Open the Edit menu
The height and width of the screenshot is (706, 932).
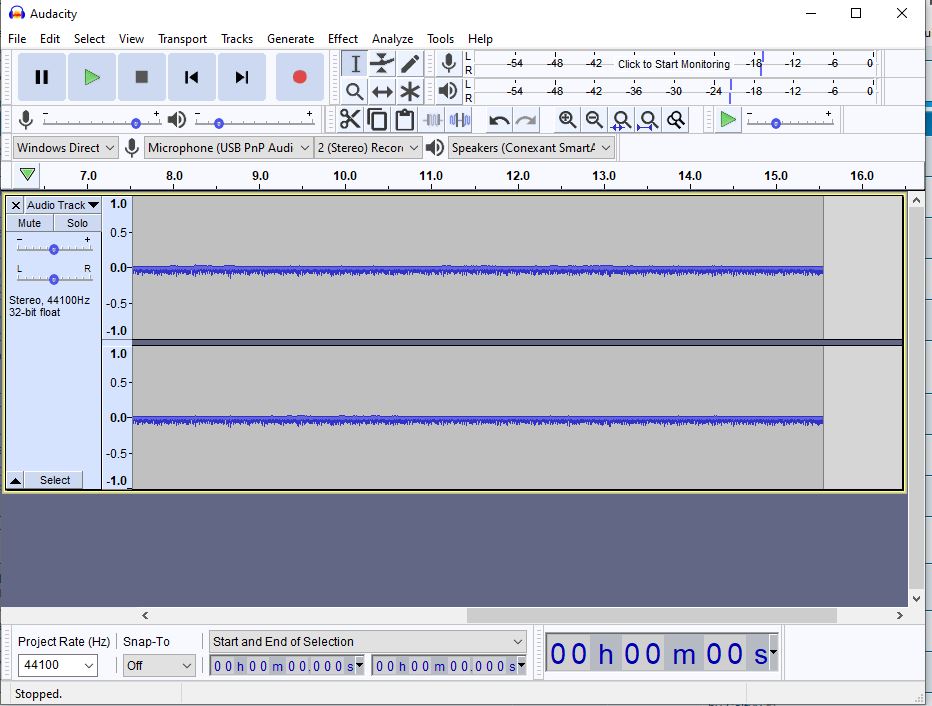[x=50, y=39]
